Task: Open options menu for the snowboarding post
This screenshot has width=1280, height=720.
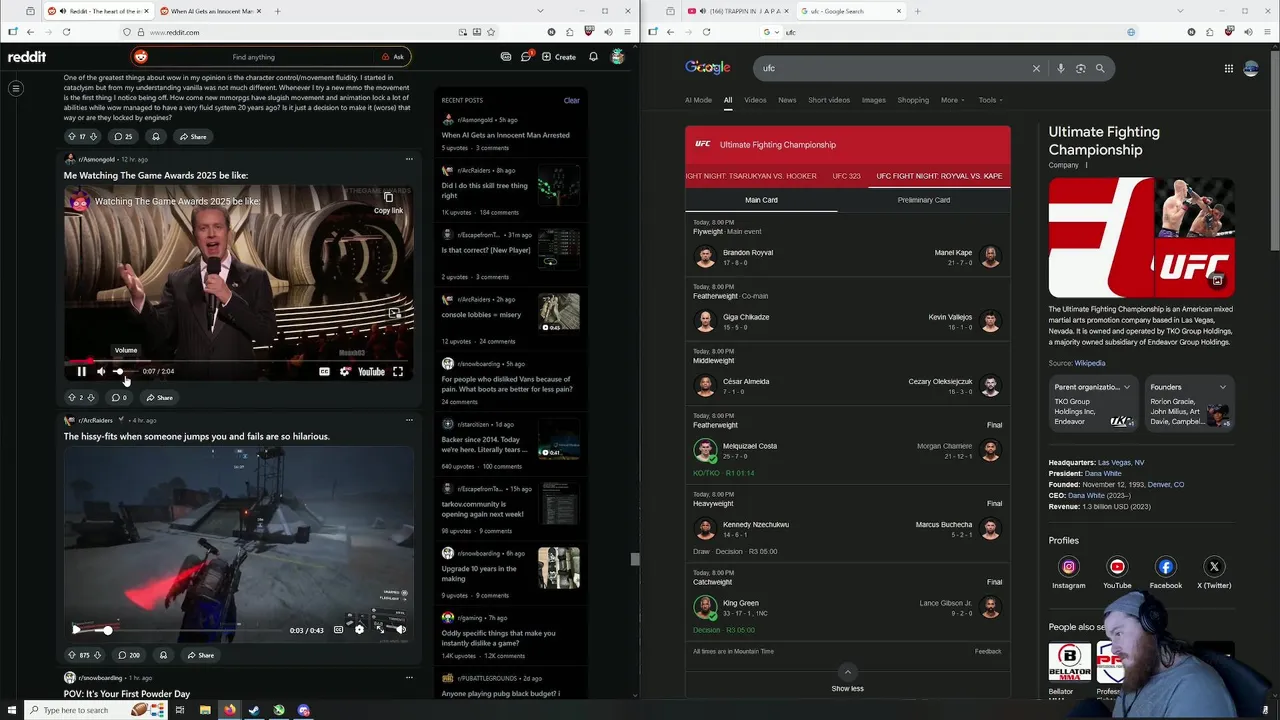Action: click(409, 678)
